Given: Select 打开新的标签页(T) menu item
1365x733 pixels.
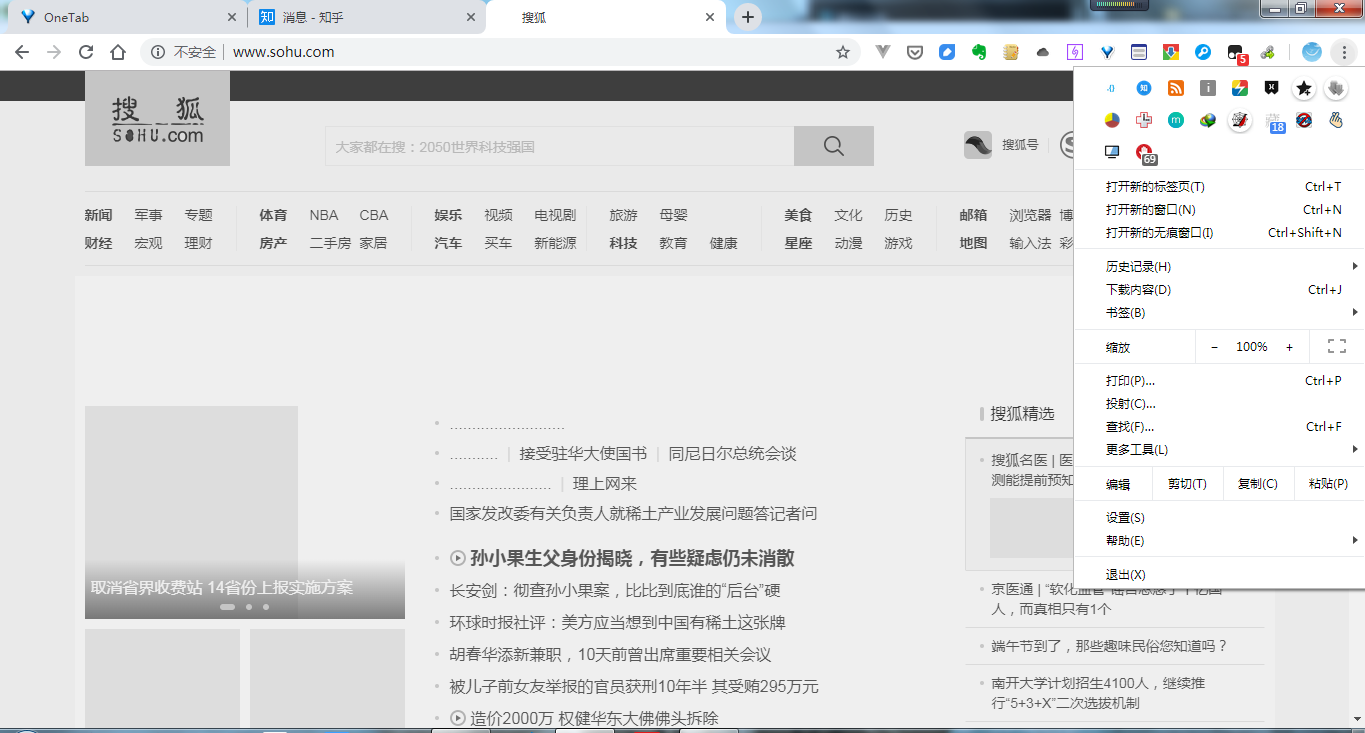Looking at the screenshot, I should pyautogui.click(x=1218, y=187).
